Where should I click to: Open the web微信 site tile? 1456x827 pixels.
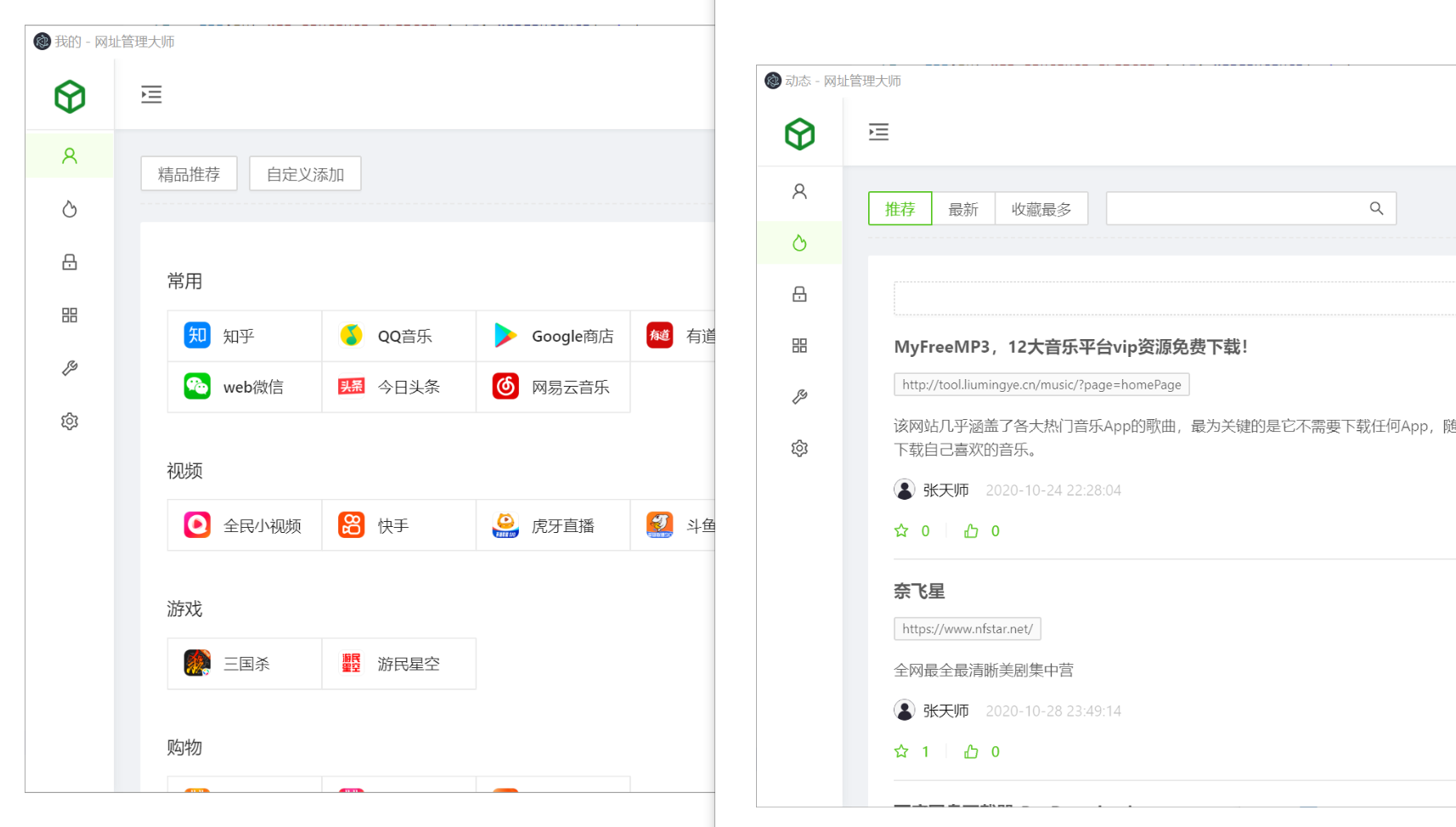click(245, 387)
